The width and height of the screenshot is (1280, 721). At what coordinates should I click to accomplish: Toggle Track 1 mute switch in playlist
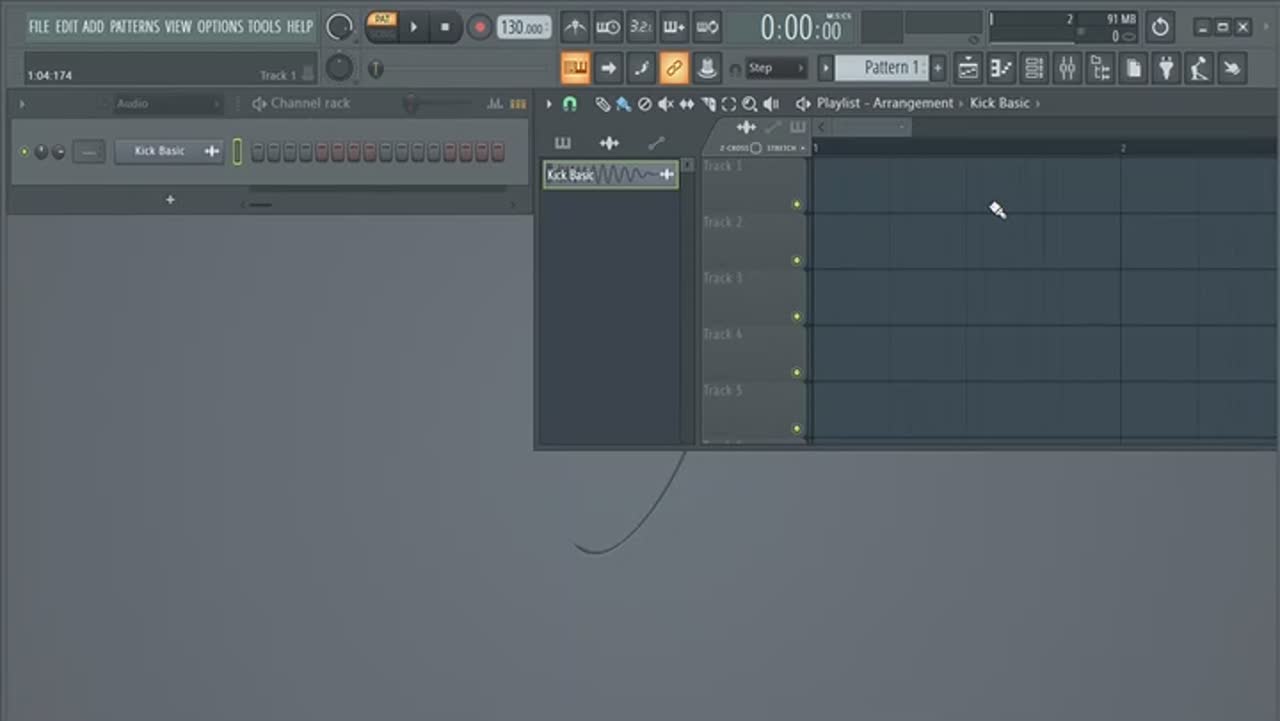pyautogui.click(x=796, y=205)
